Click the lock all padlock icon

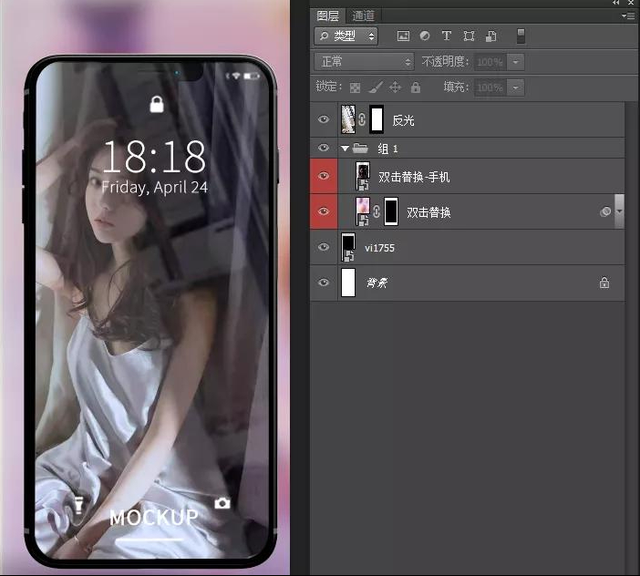(414, 88)
